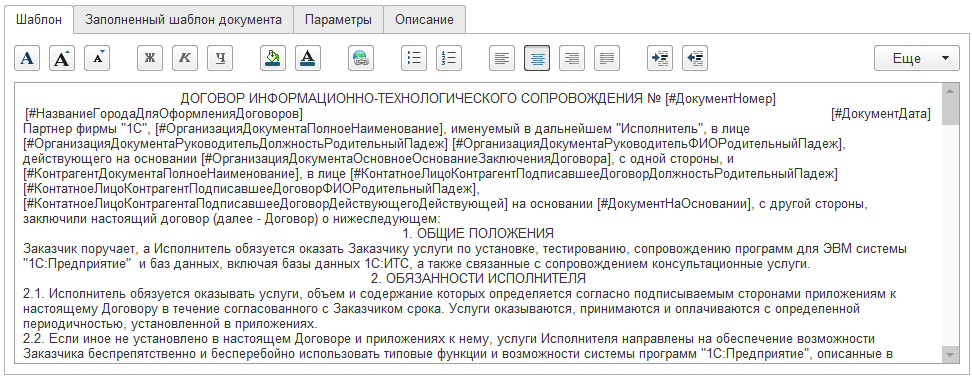Toggle underline formatting (Ч)
The height and width of the screenshot is (379, 972).
[220, 58]
